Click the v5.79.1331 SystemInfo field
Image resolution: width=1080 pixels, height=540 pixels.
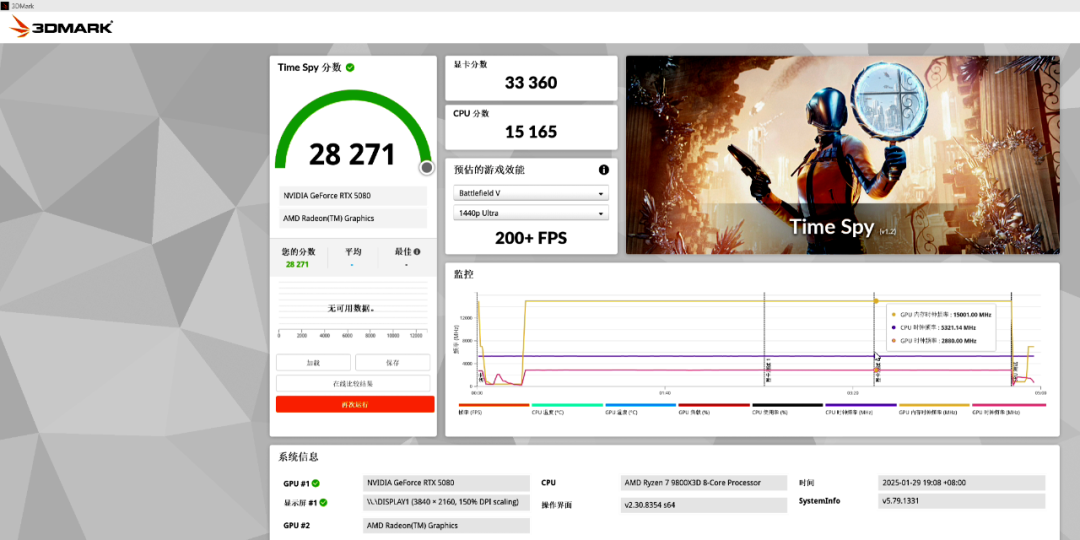click(962, 501)
